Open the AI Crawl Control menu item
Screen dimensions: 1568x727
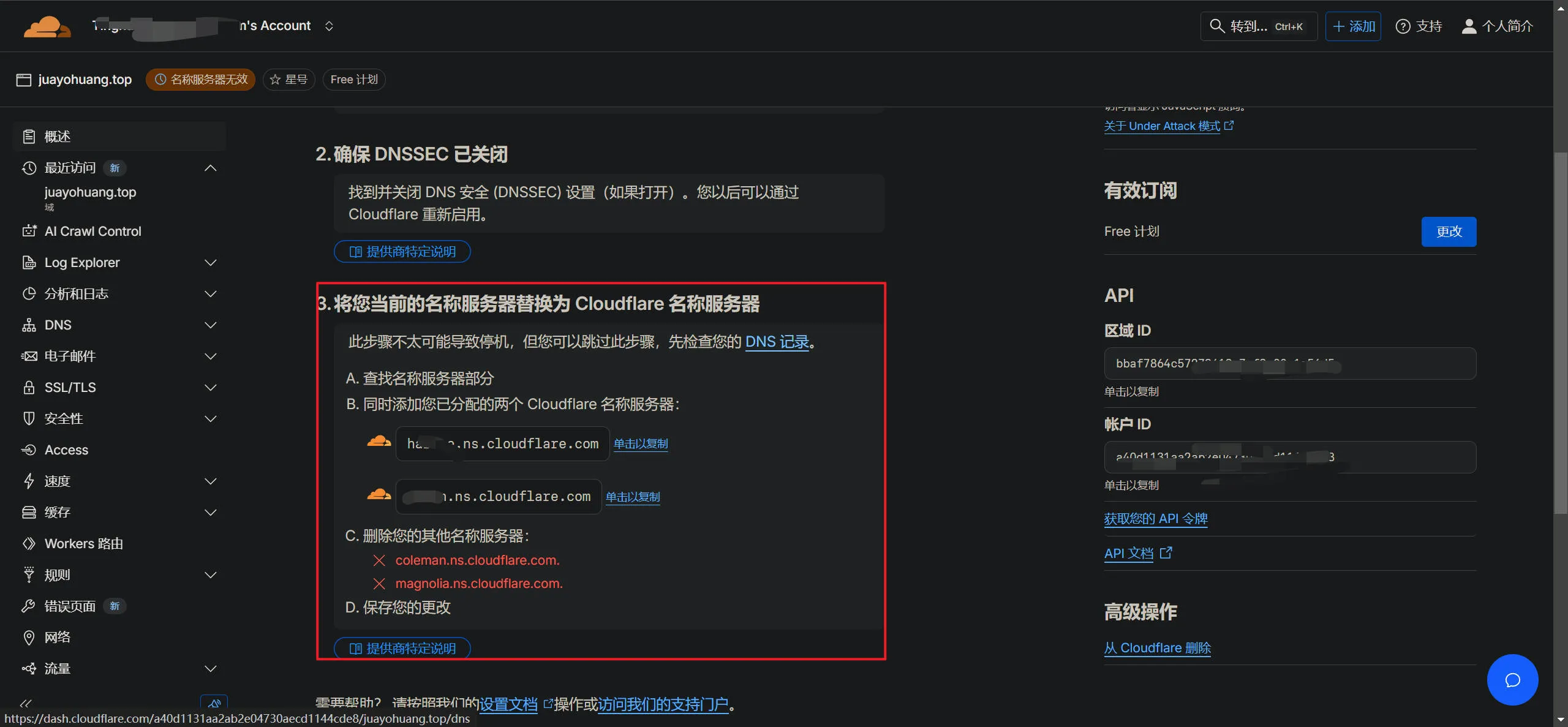pyautogui.click(x=92, y=232)
